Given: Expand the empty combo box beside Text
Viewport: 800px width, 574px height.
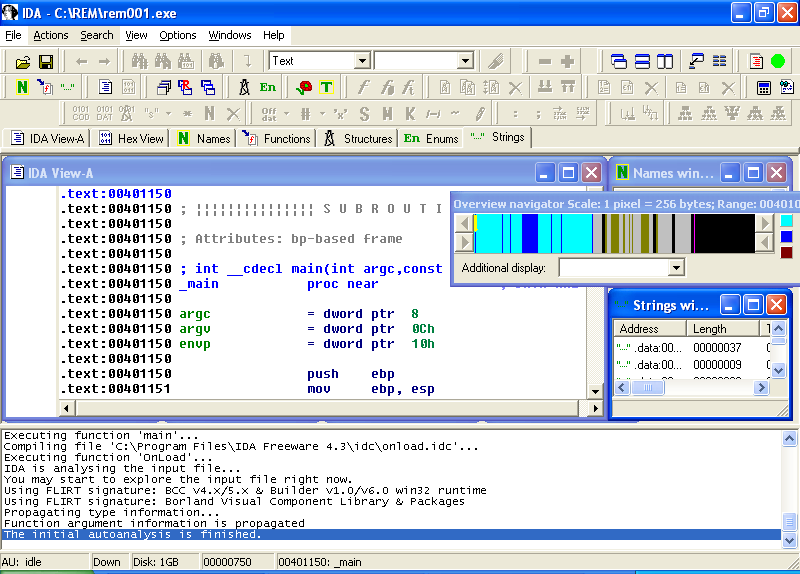Looking at the screenshot, I should point(465,61).
